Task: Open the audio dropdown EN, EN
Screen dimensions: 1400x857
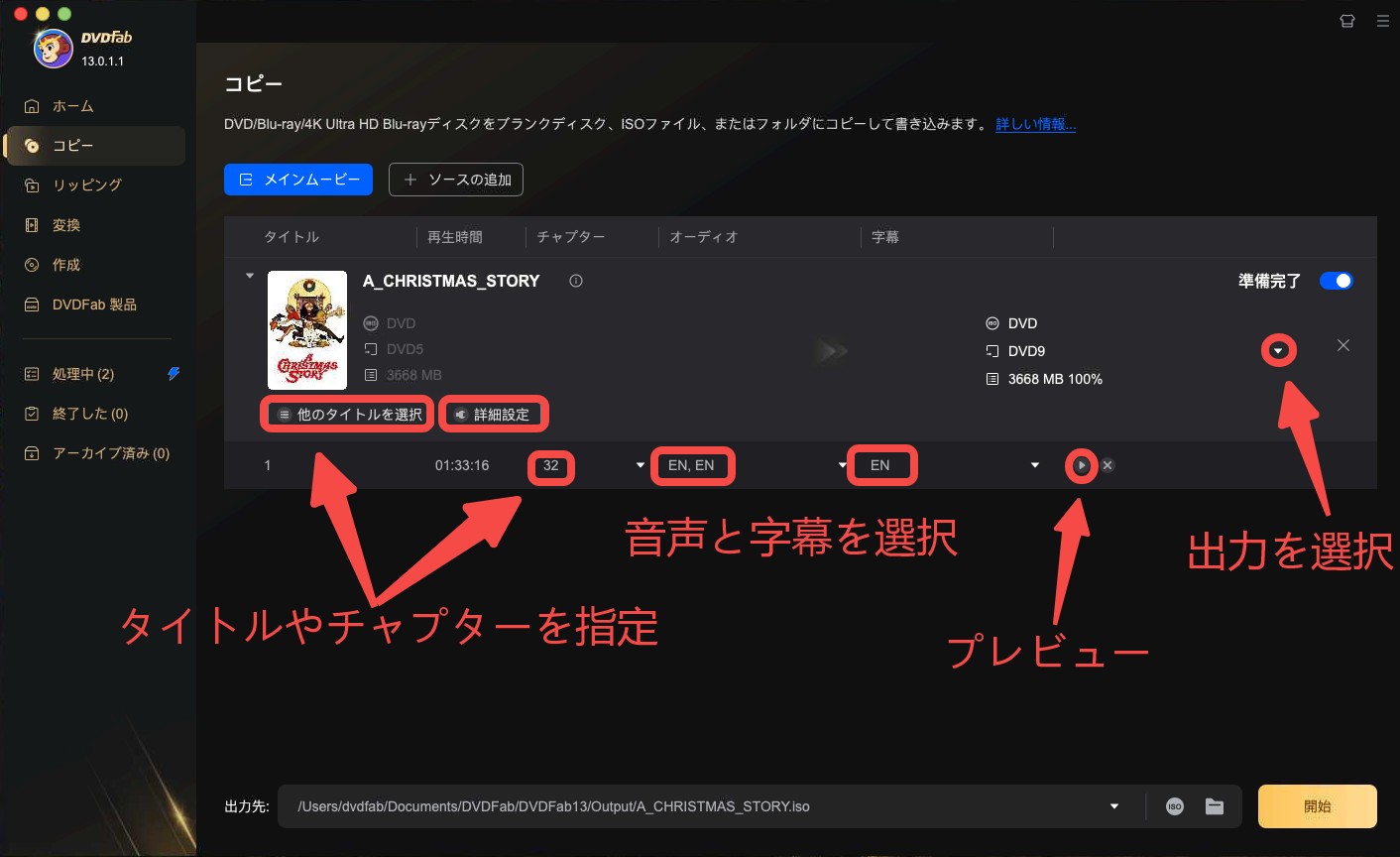Action: tap(843, 465)
